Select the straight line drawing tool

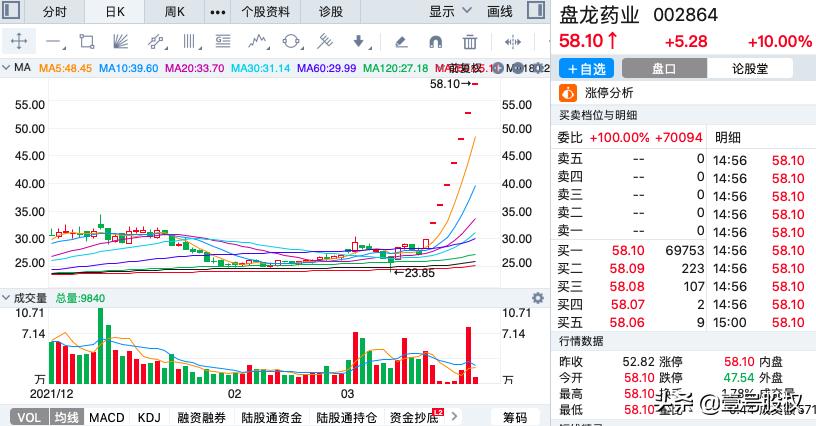pos(55,42)
